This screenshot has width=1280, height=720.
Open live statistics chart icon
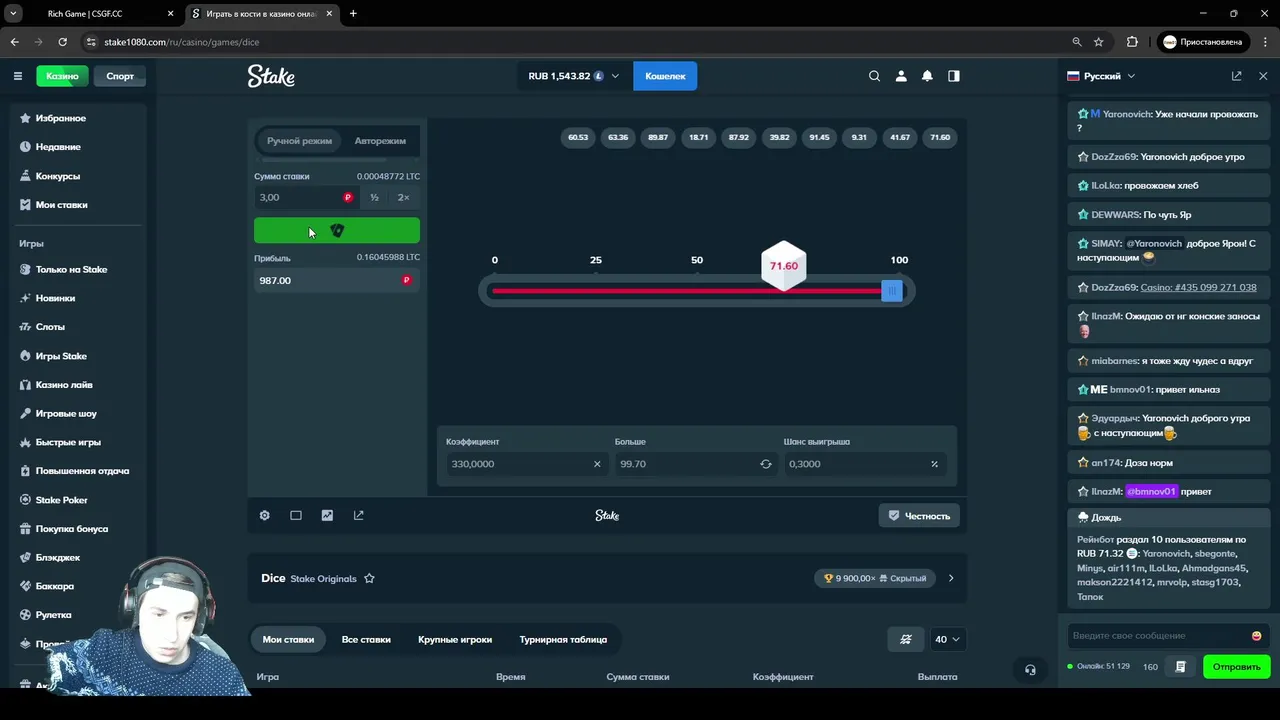pyautogui.click(x=327, y=515)
